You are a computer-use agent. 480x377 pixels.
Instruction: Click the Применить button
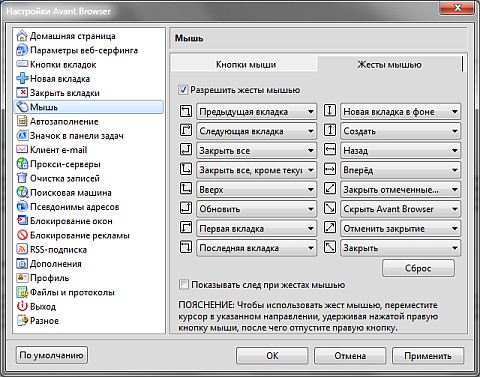428,356
